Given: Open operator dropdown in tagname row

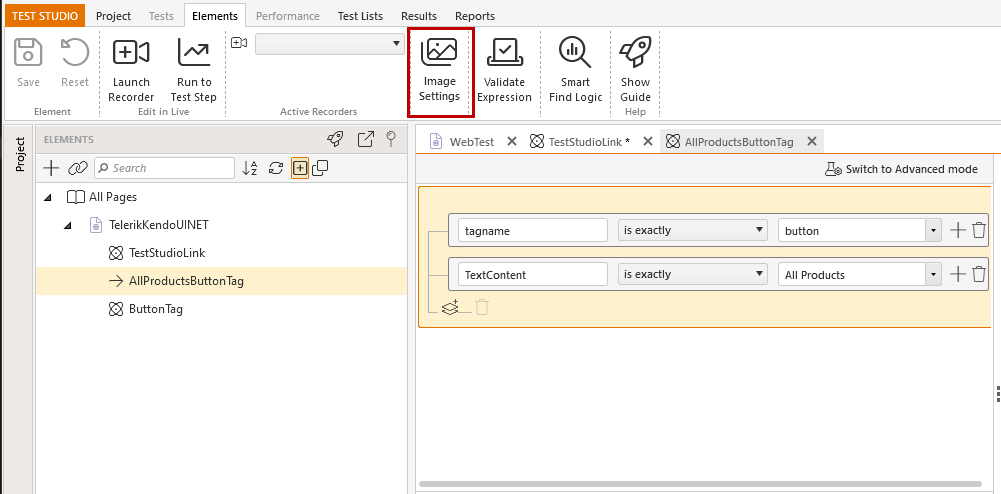Looking at the screenshot, I should (x=693, y=230).
